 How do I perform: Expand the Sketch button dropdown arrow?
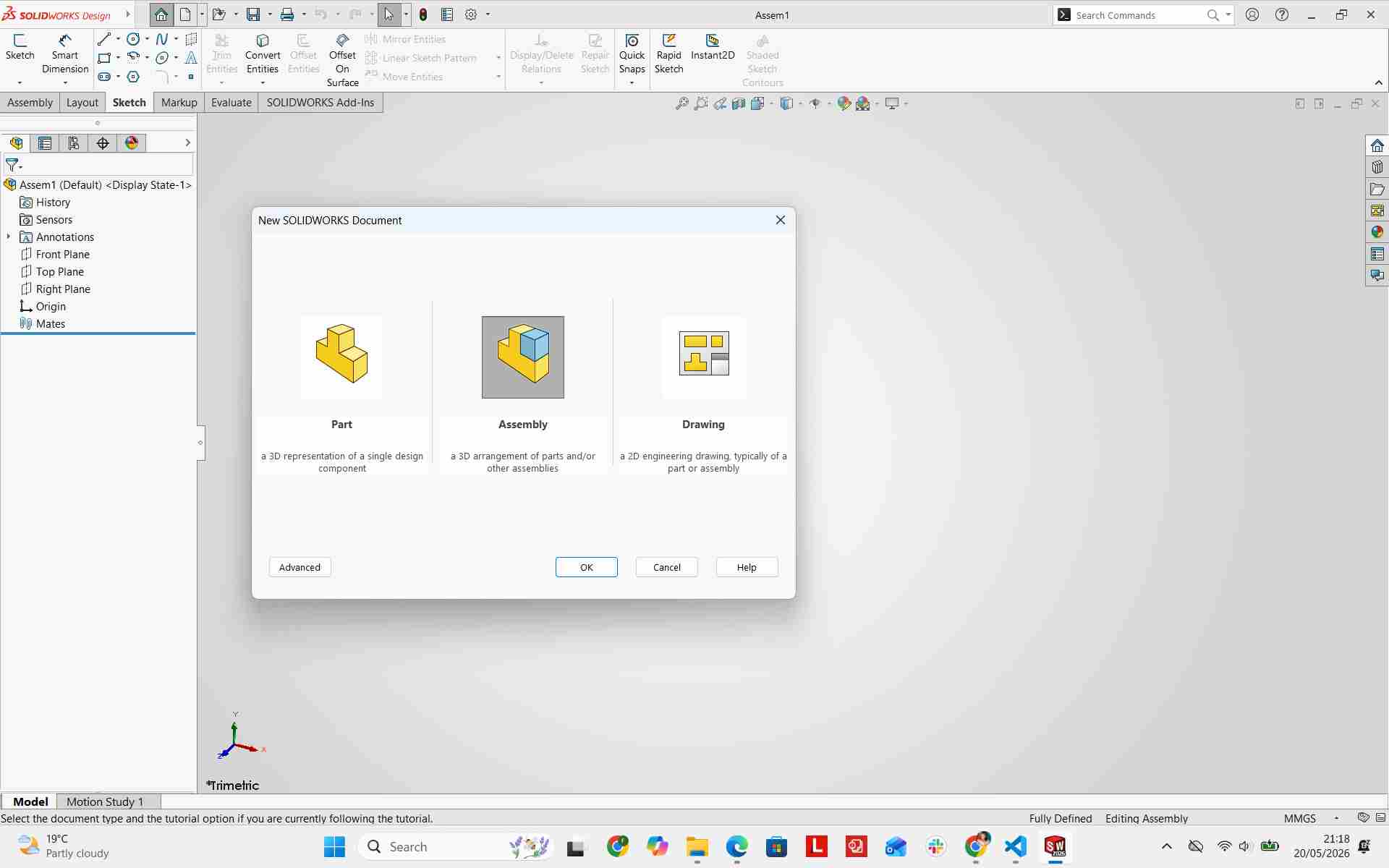tap(20, 83)
